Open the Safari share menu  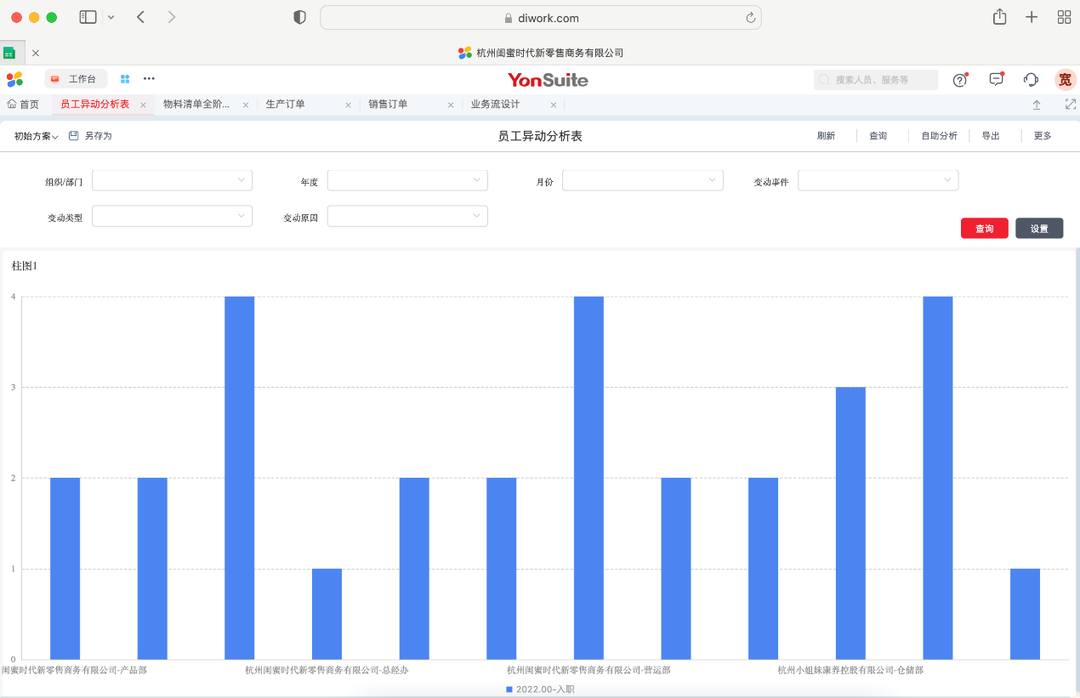click(x=999, y=17)
